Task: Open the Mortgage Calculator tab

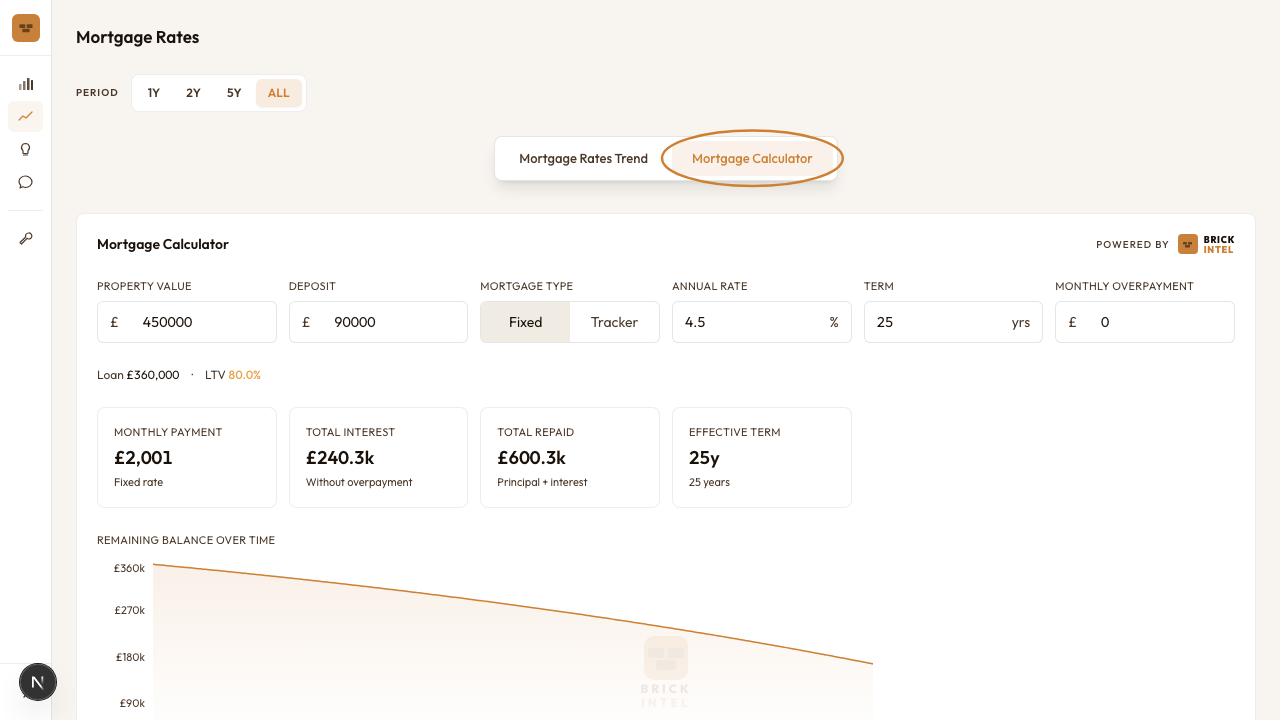Action: (x=752, y=158)
